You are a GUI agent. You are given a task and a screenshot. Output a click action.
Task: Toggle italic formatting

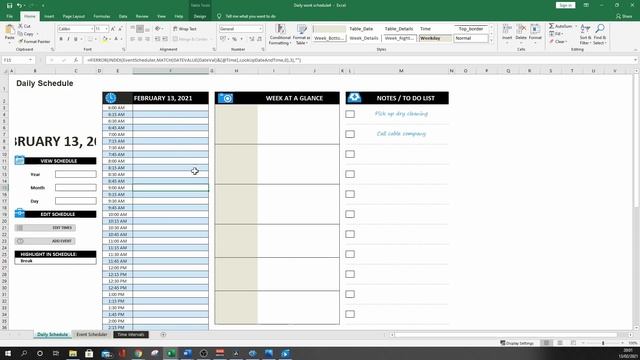click(x=68, y=39)
